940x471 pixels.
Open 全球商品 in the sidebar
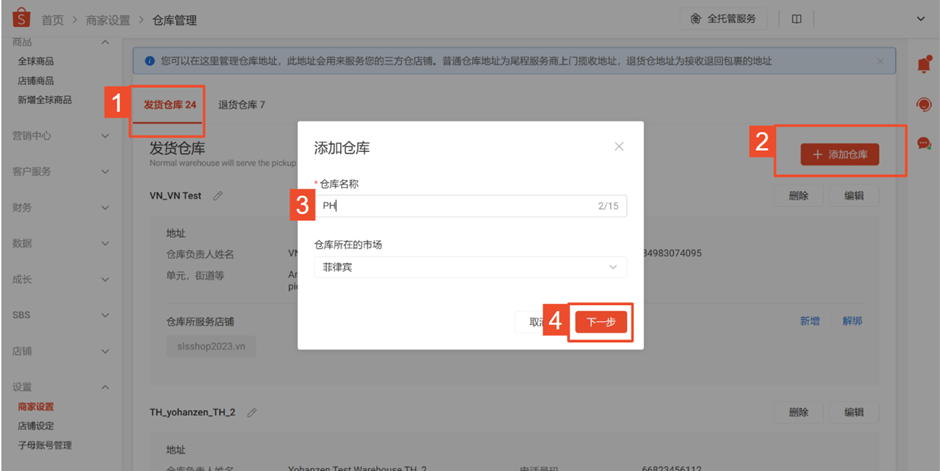point(35,61)
